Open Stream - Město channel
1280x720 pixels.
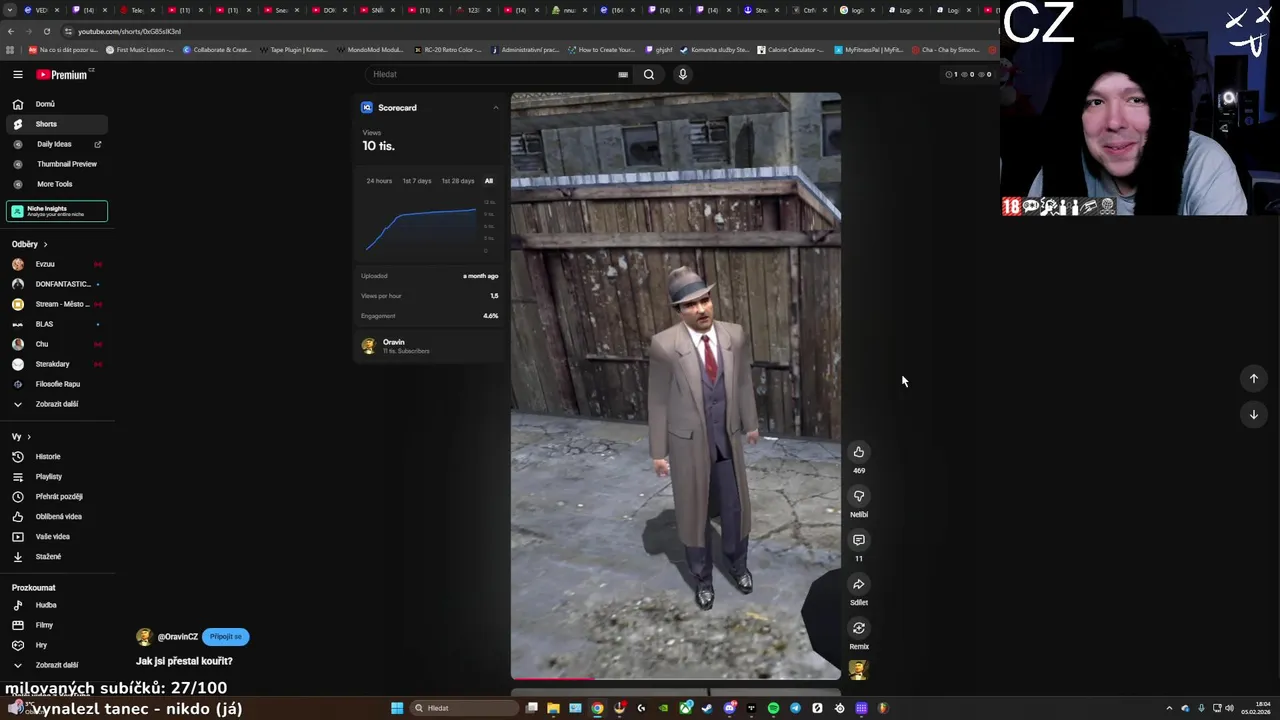57,304
